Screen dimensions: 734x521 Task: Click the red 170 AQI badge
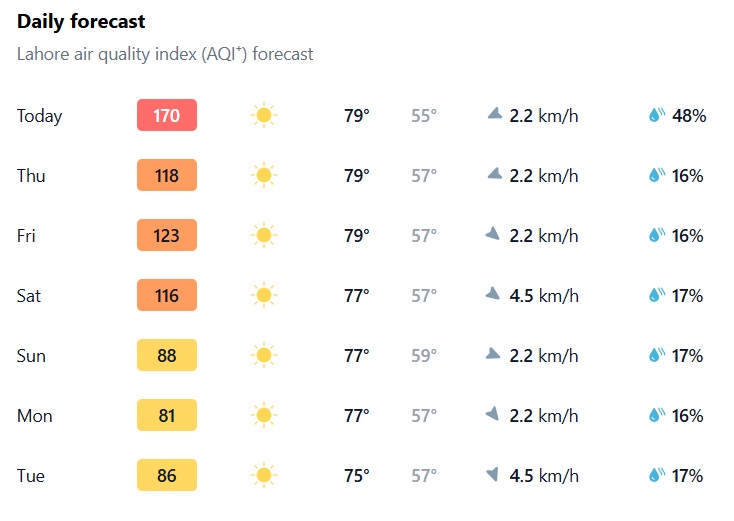[x=167, y=116]
